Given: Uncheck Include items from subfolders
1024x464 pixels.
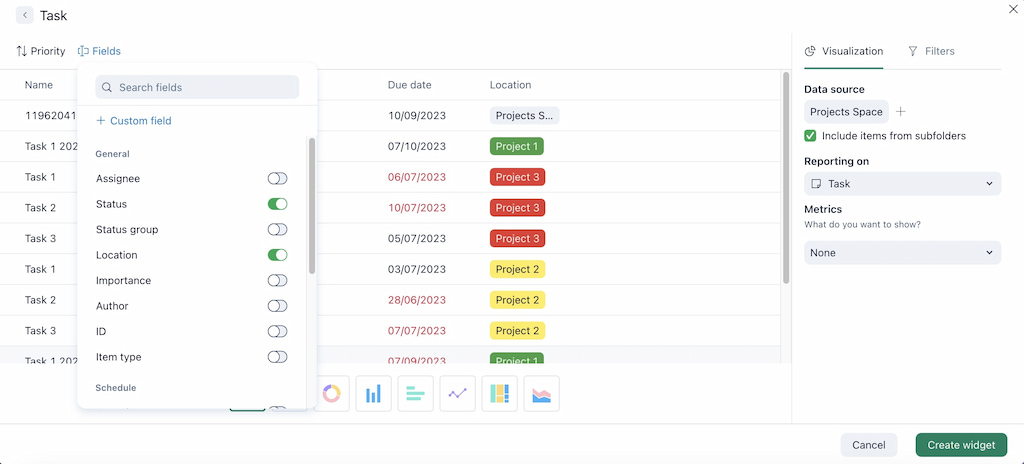Looking at the screenshot, I should click(810, 136).
